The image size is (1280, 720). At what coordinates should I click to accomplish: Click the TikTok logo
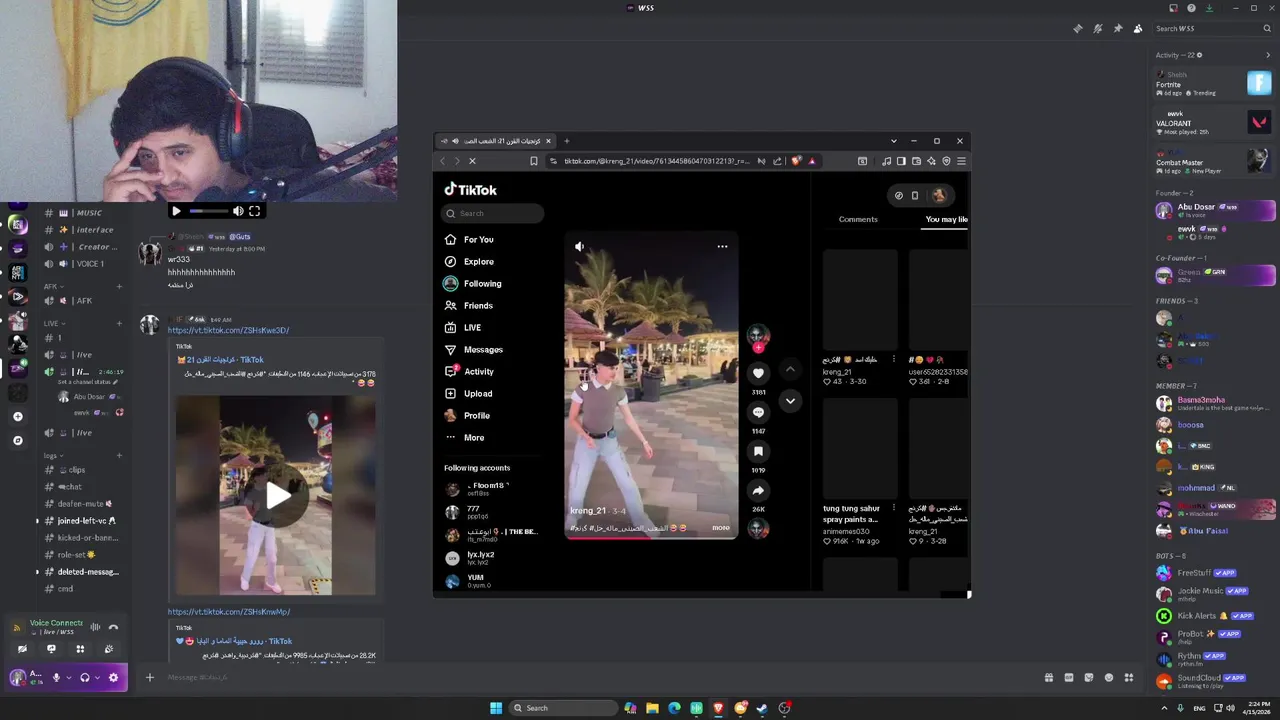coord(471,190)
